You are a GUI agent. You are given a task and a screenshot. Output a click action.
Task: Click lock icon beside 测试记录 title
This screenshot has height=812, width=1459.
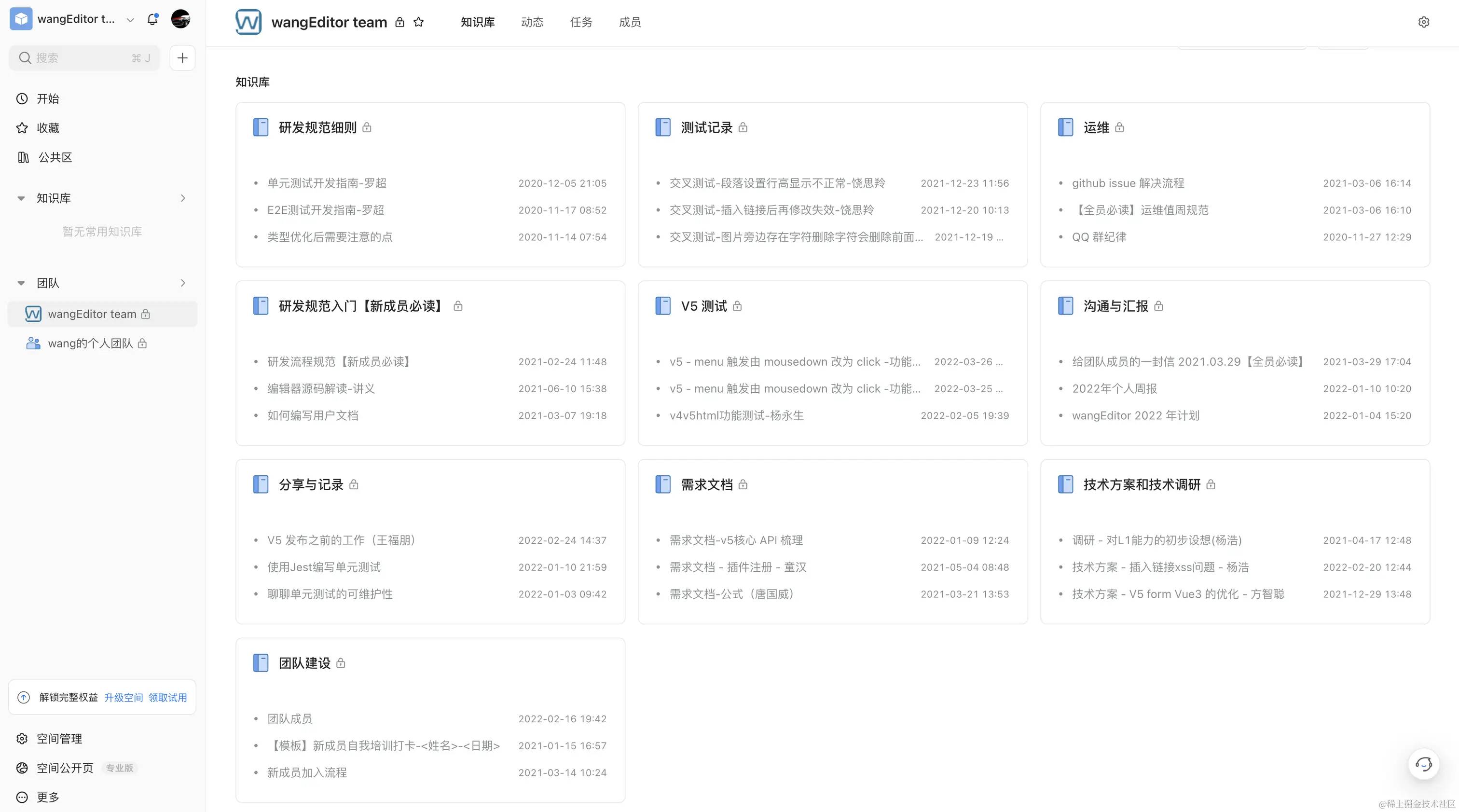(x=743, y=127)
